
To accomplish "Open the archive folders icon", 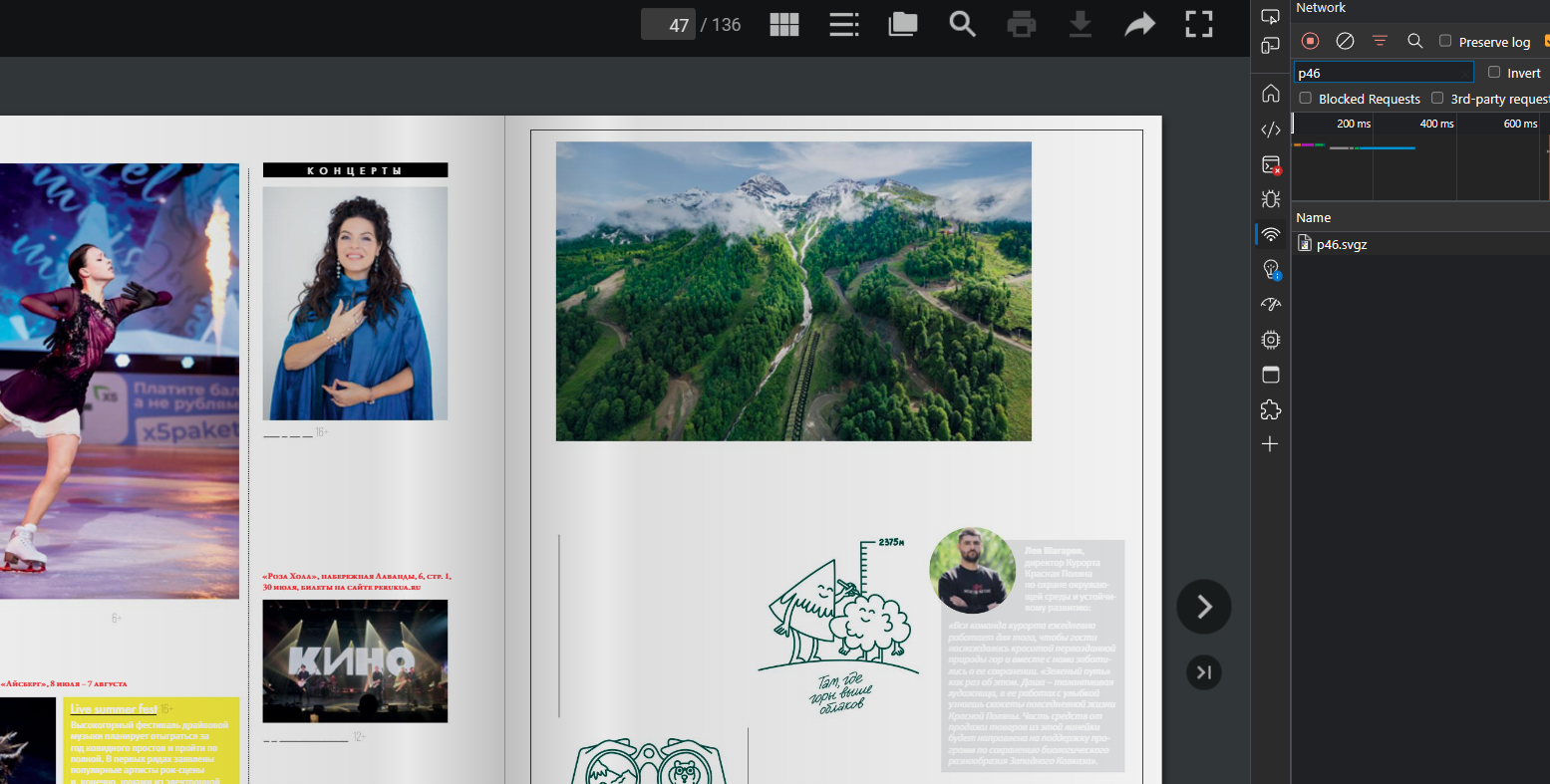I will [902, 25].
